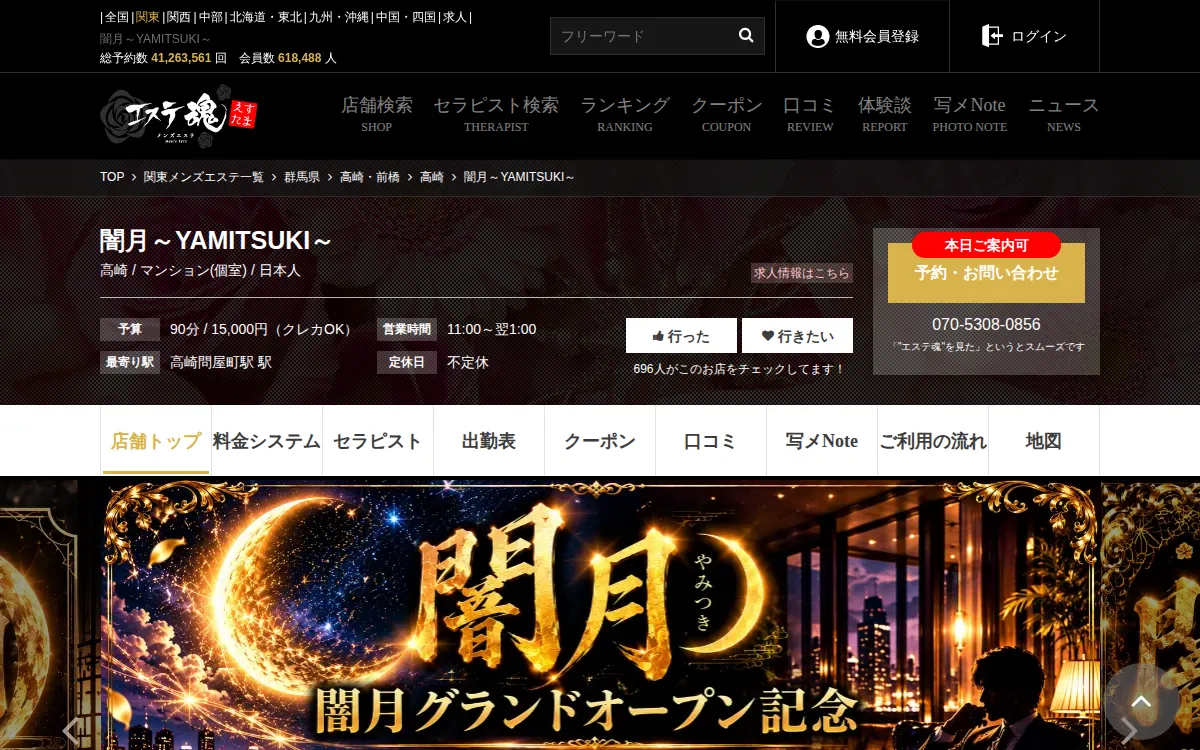Open クーポン COUPON menu
1200x750 pixels.
coord(727,114)
